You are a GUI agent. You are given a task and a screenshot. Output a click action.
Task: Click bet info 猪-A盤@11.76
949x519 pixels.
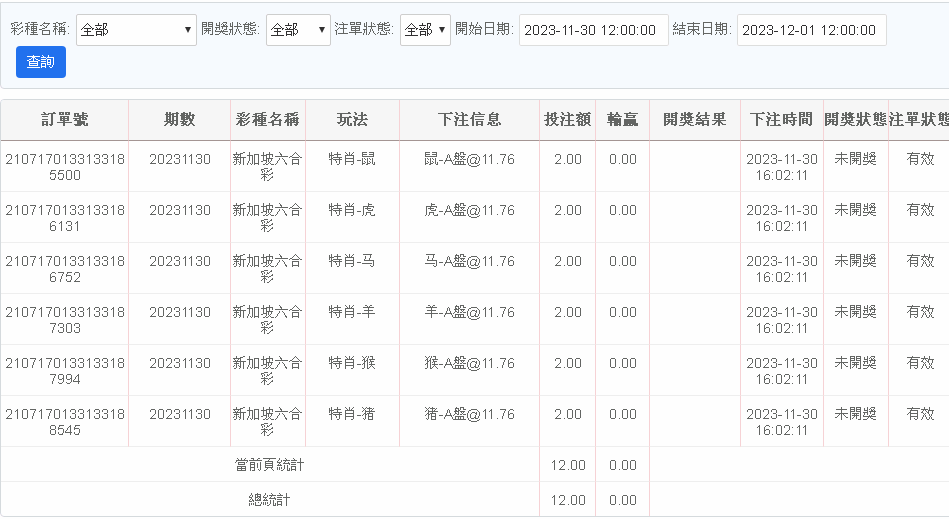click(x=469, y=414)
